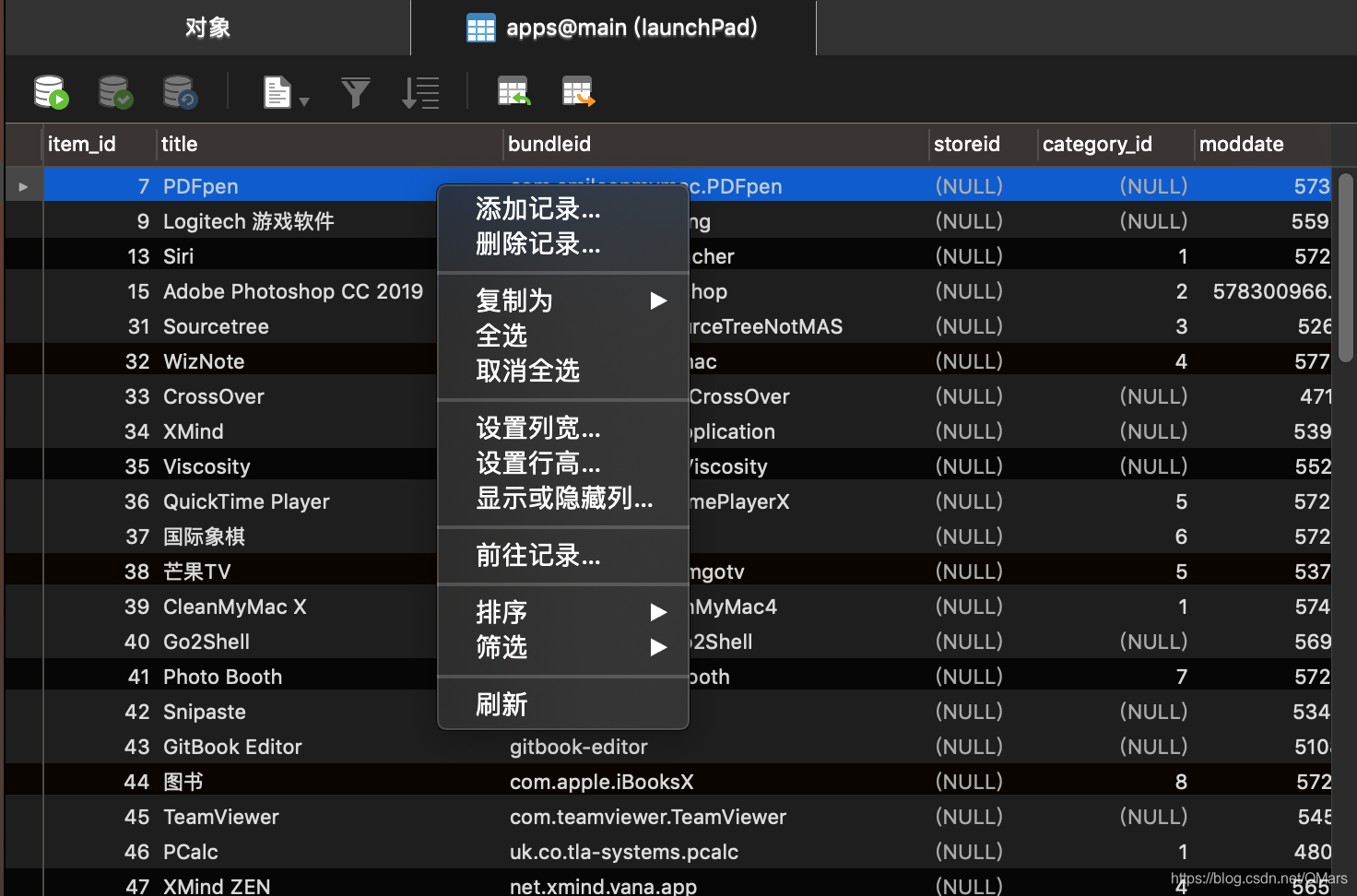Click the bundleid column header
The image size is (1357, 896).
(x=716, y=144)
